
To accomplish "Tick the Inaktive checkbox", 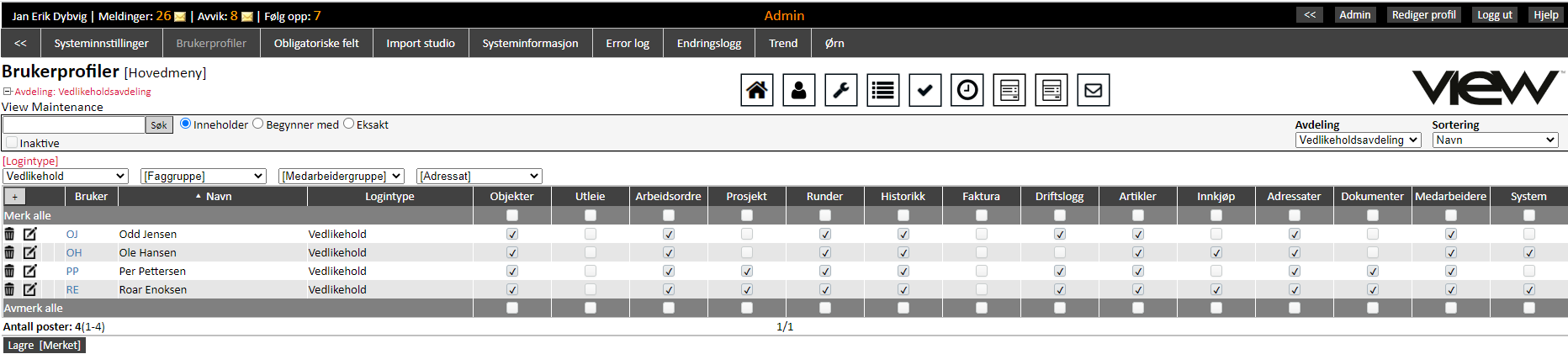I will click(x=12, y=143).
